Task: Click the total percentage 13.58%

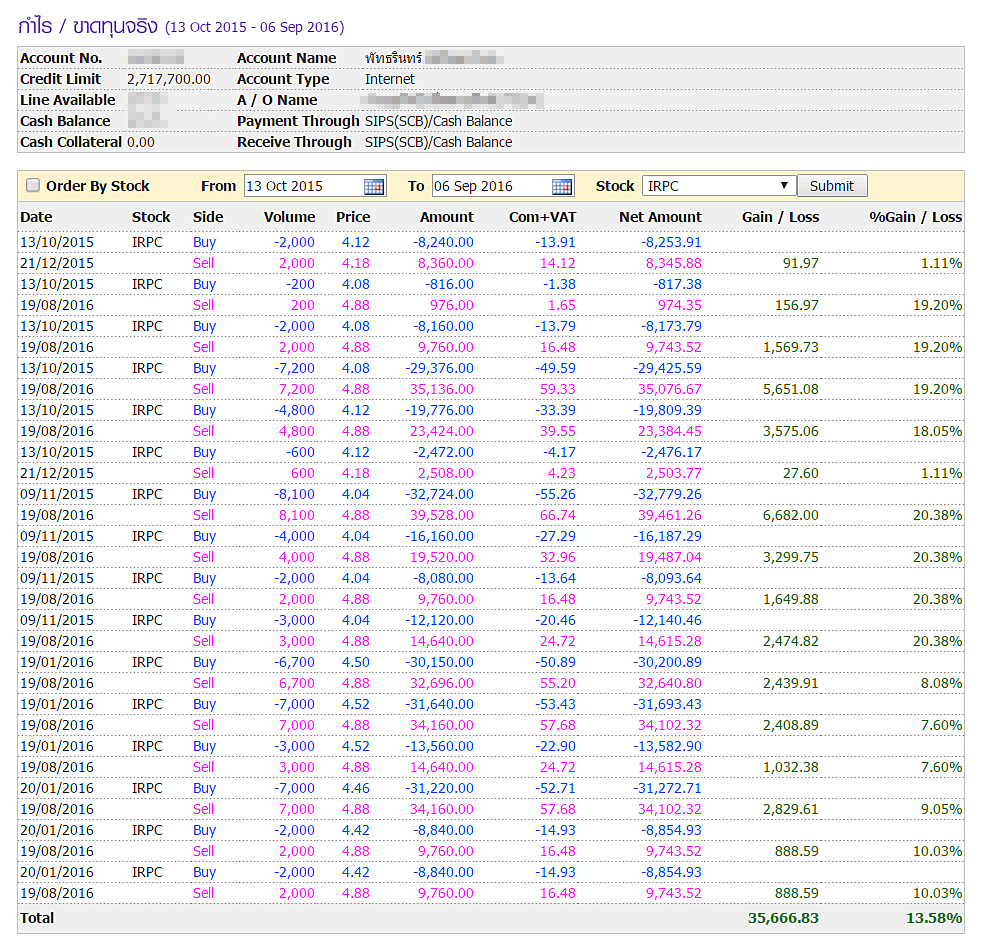Action: coord(935,918)
